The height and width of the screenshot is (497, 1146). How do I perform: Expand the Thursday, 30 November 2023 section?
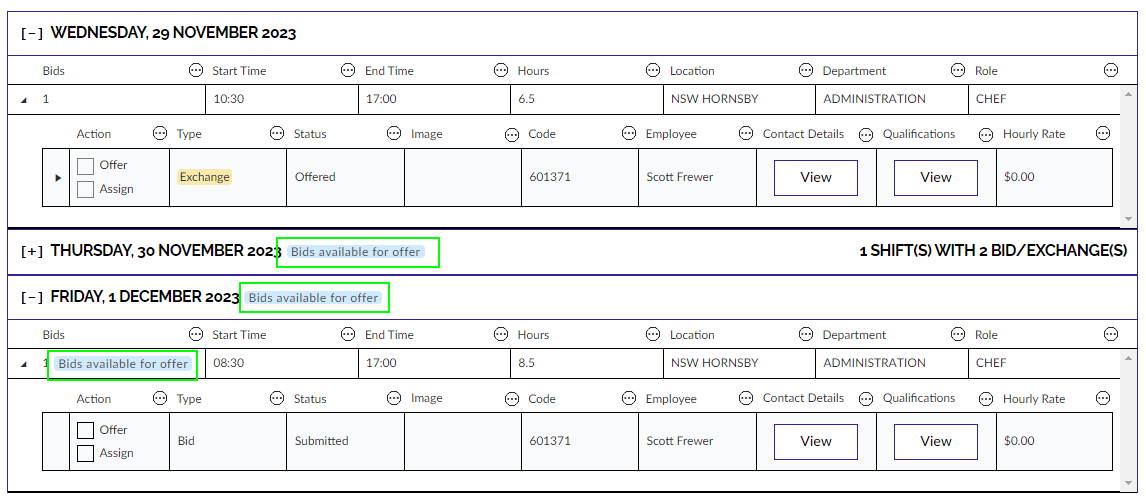pyautogui.click(x=32, y=252)
